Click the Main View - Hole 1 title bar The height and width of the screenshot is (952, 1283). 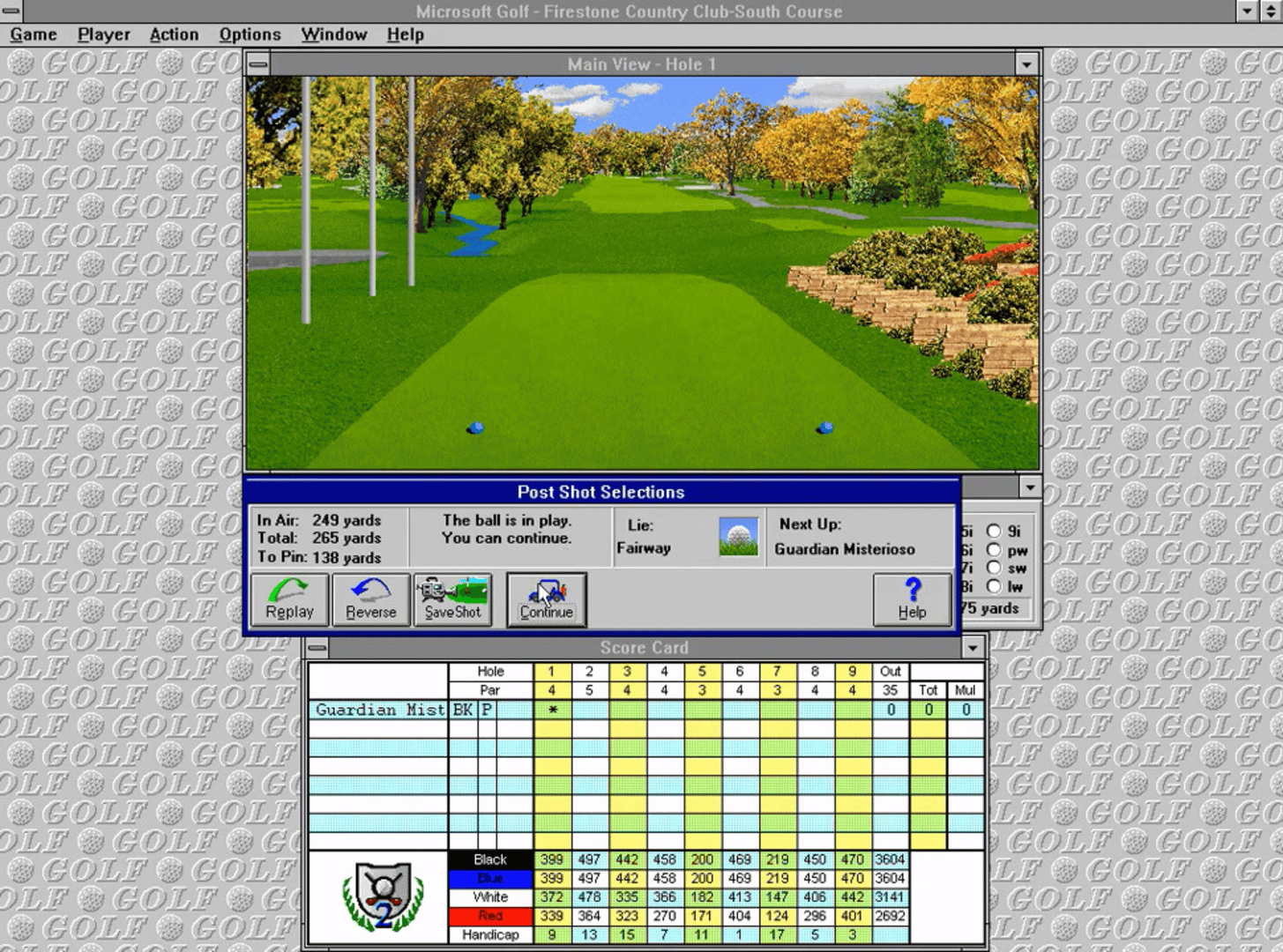[x=642, y=64]
